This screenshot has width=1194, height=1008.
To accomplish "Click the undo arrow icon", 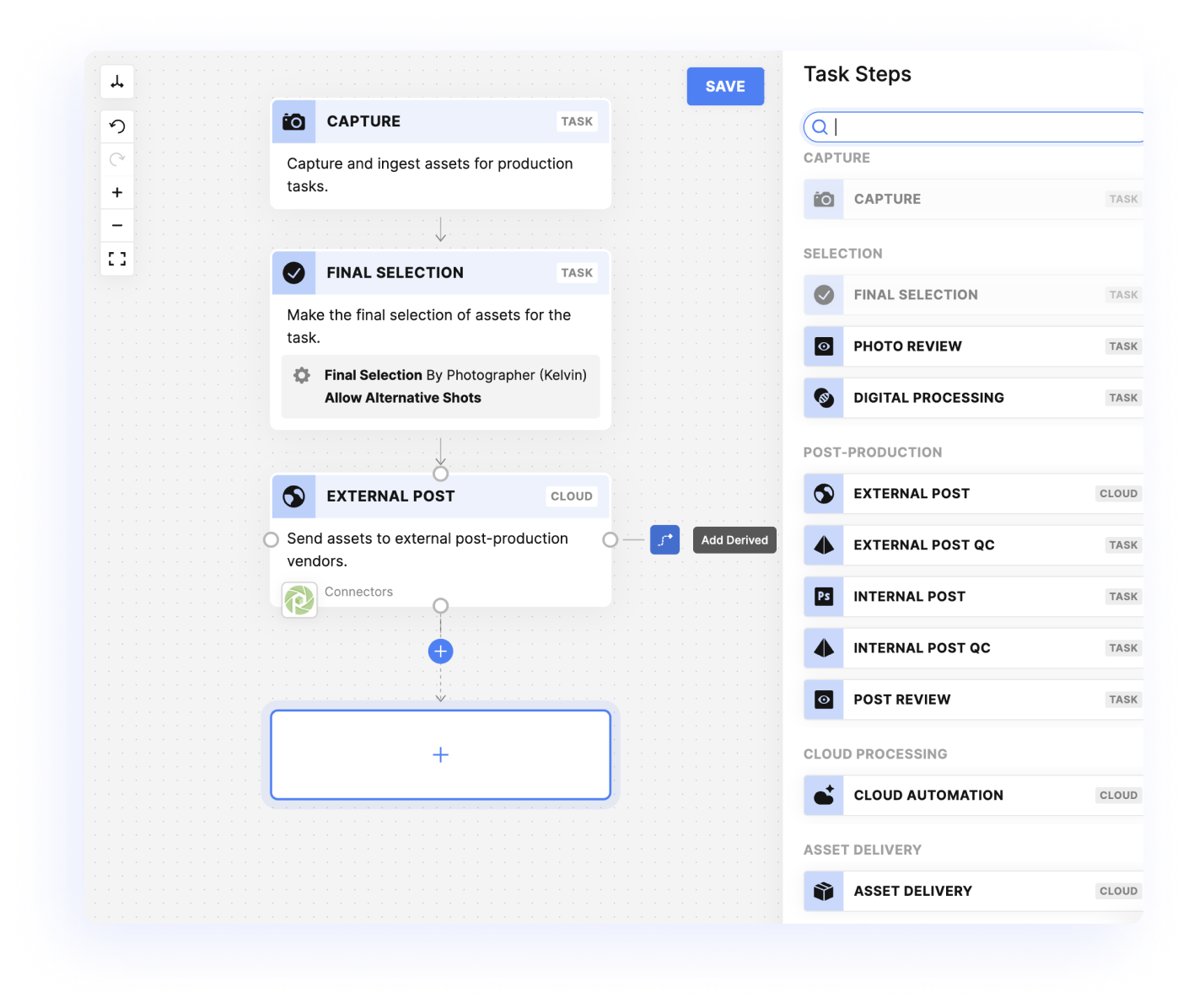I will point(117,126).
